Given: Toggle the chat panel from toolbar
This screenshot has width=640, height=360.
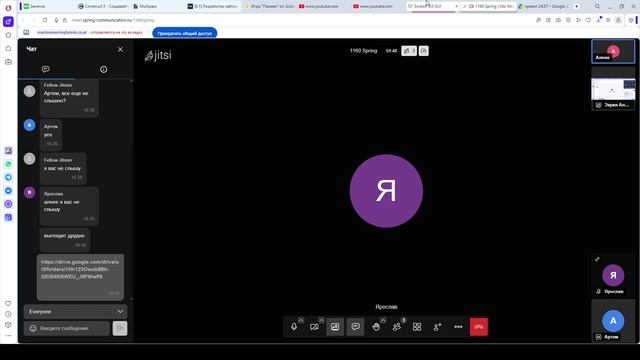Looking at the screenshot, I should pyautogui.click(x=356, y=327).
